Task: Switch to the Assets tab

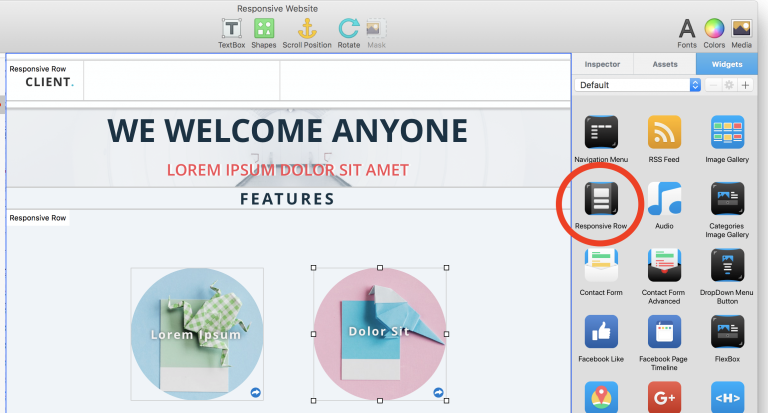Action: [x=665, y=64]
